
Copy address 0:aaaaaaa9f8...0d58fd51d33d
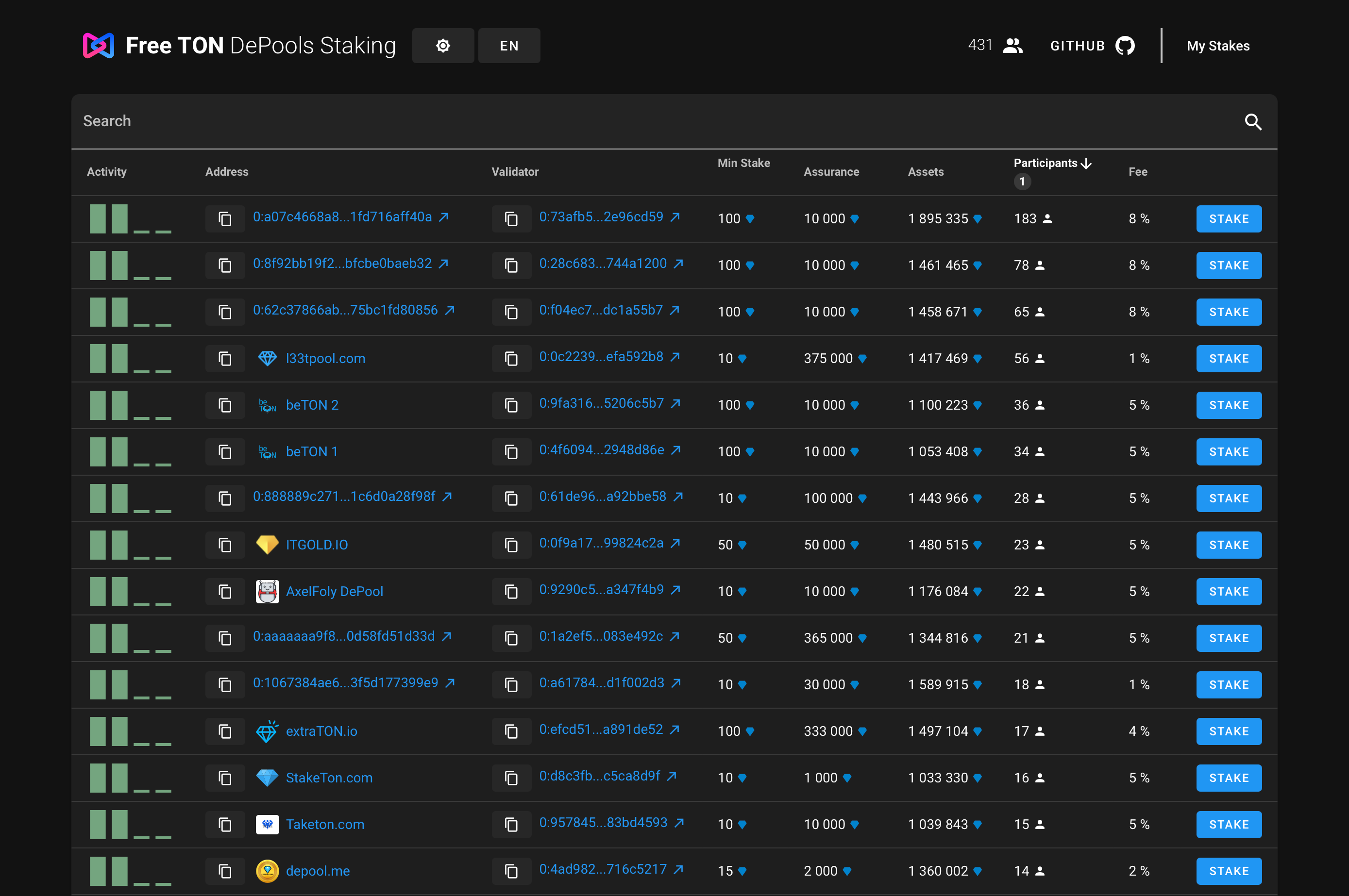pyautogui.click(x=225, y=638)
